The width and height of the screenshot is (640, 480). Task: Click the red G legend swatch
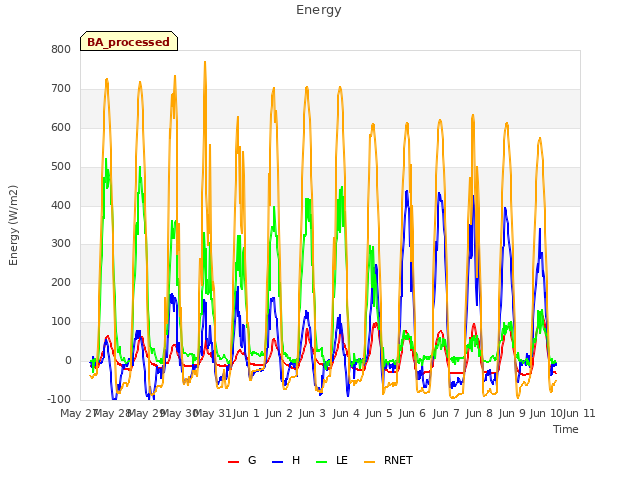(x=233, y=462)
